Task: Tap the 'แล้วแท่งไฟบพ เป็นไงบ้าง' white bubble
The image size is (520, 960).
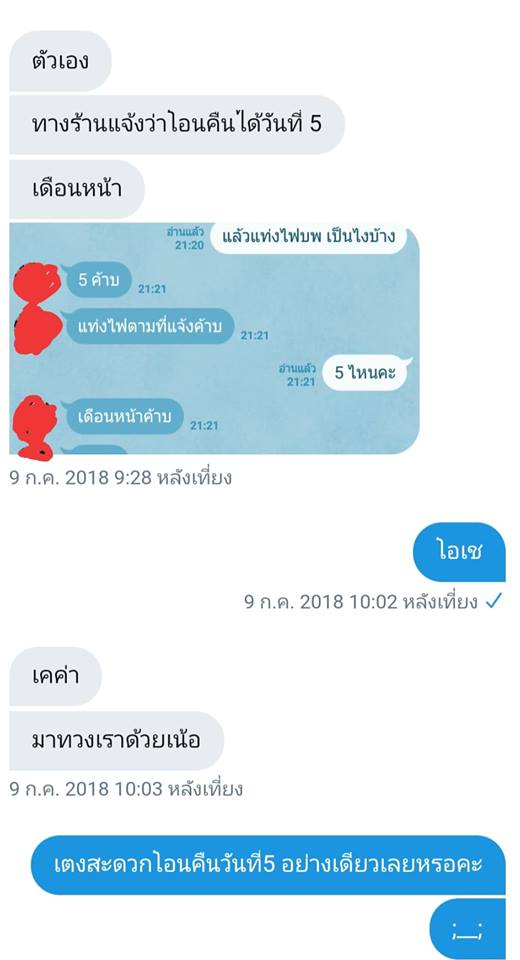Action: click(x=308, y=237)
